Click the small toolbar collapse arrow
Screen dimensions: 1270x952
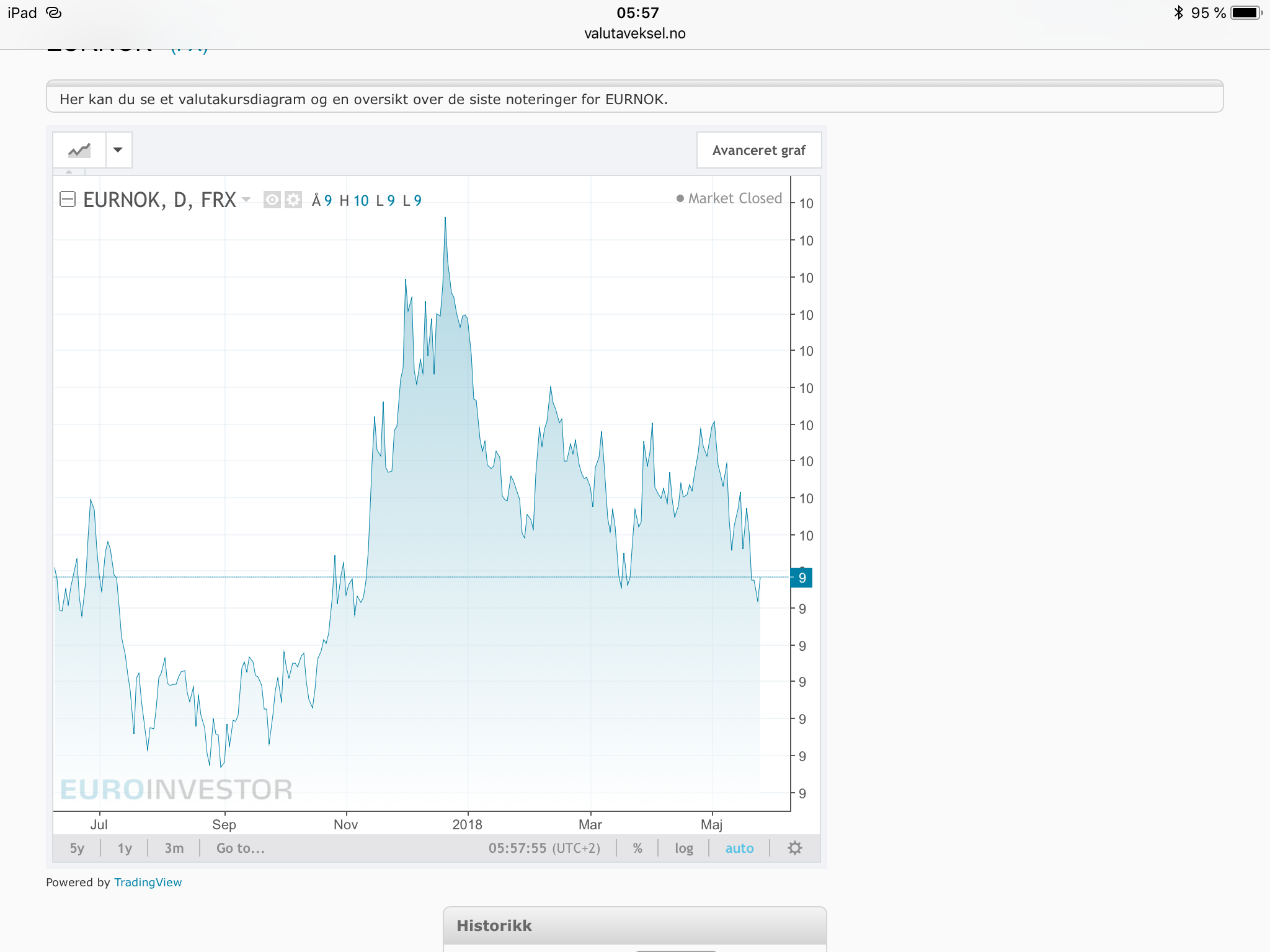(x=69, y=172)
